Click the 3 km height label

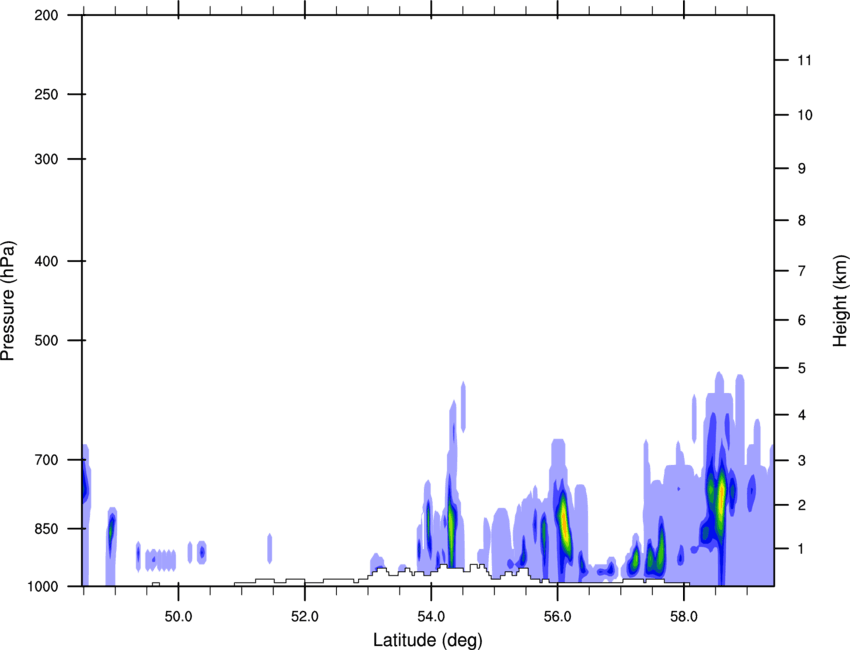pos(802,461)
